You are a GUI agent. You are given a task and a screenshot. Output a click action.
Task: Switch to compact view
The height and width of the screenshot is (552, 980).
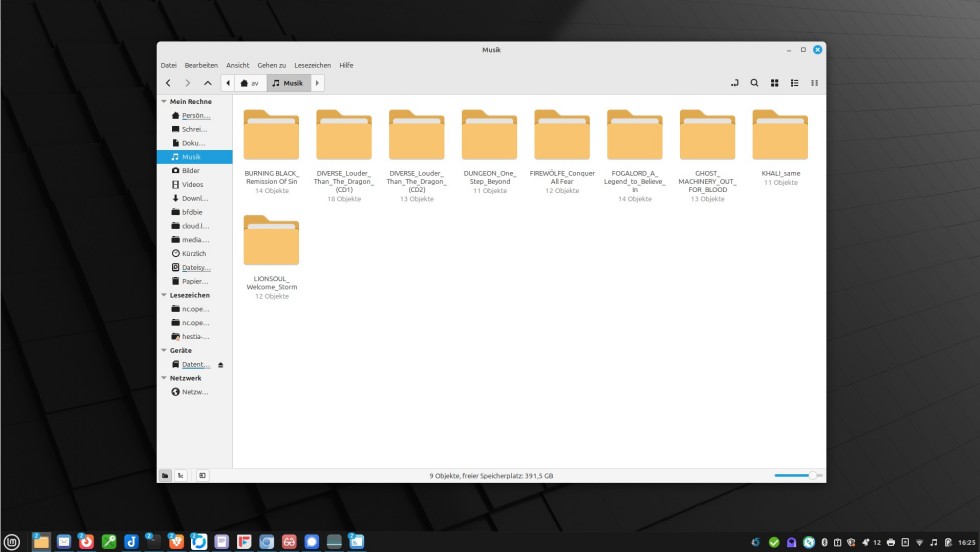[814, 83]
